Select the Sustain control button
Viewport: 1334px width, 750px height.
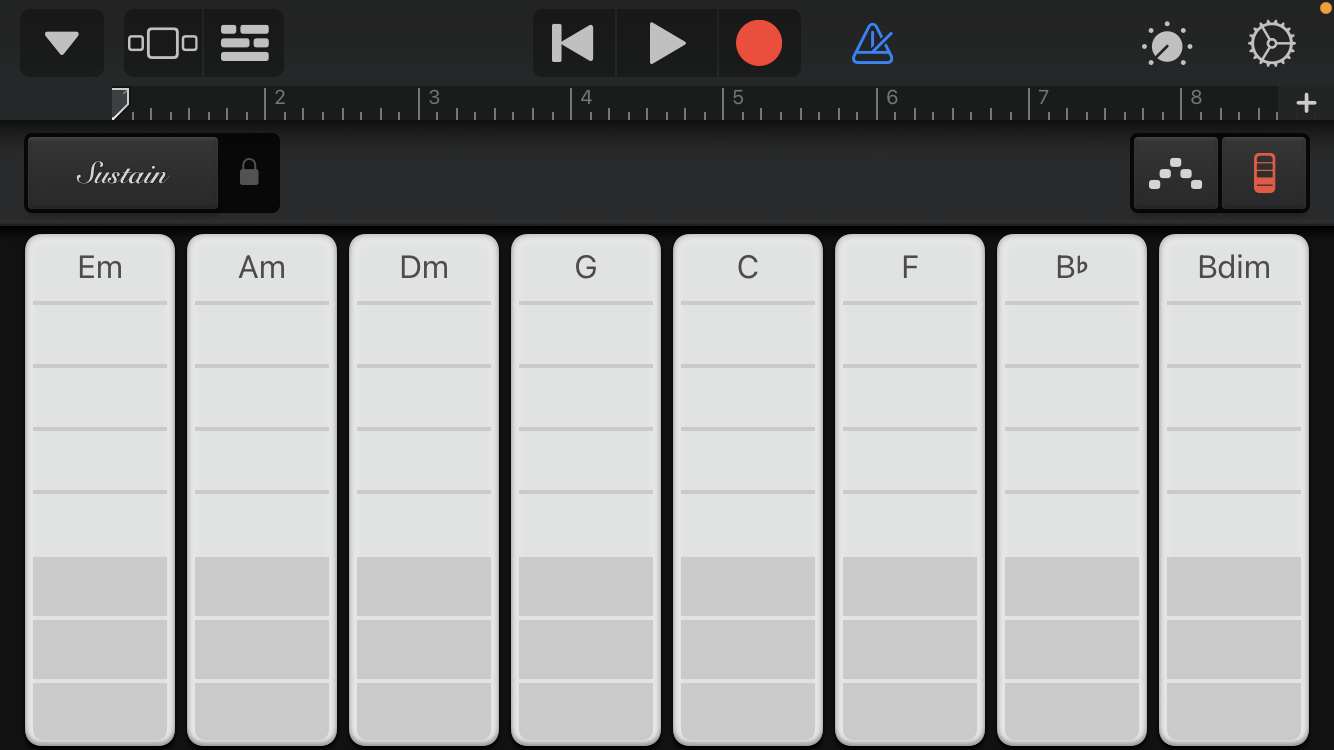(x=122, y=174)
